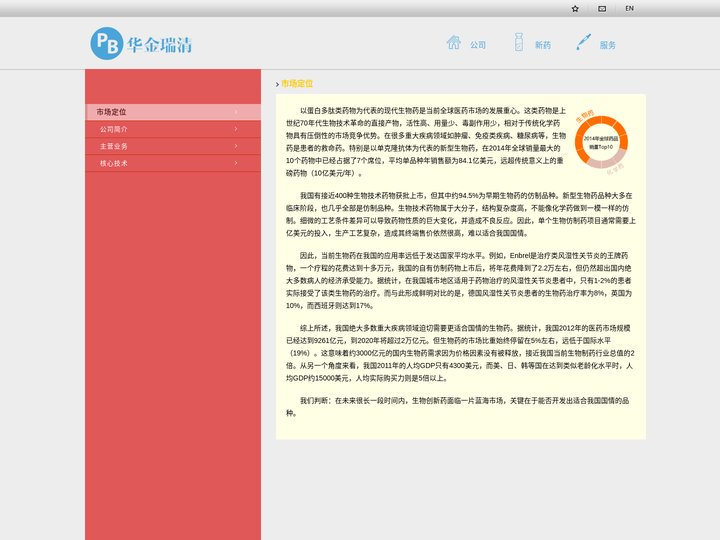Click the 华金瑞清 logo text
This screenshot has height=540, width=720.
[x=159, y=45]
